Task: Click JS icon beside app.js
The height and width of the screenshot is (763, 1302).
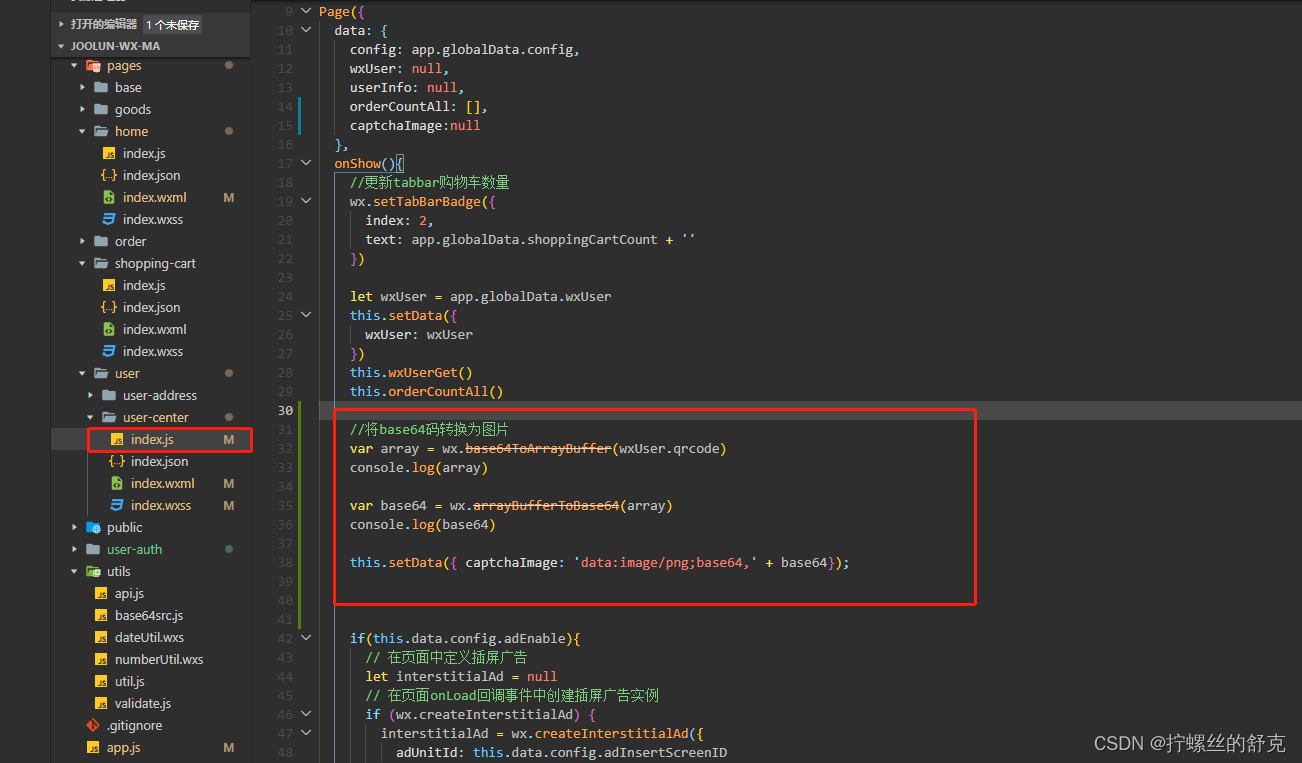Action: 94,748
